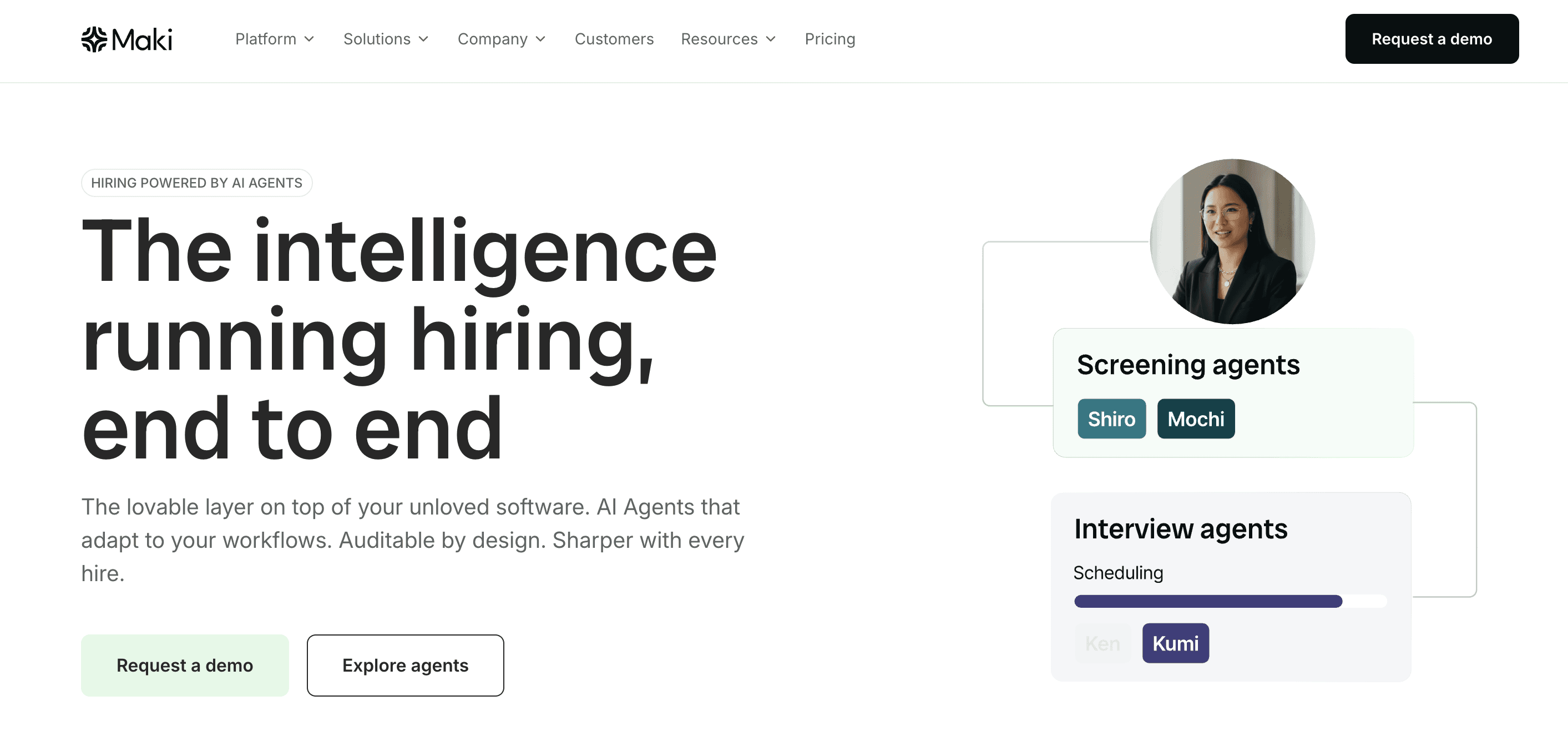Toggle between Shiro and Mochi agents

pyautogui.click(x=1154, y=418)
